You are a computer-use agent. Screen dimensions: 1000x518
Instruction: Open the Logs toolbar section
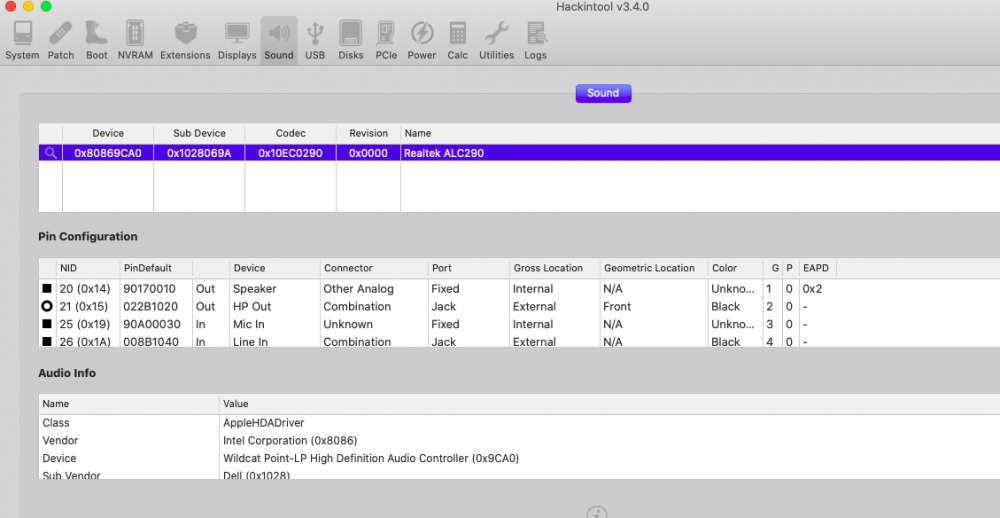tap(536, 40)
